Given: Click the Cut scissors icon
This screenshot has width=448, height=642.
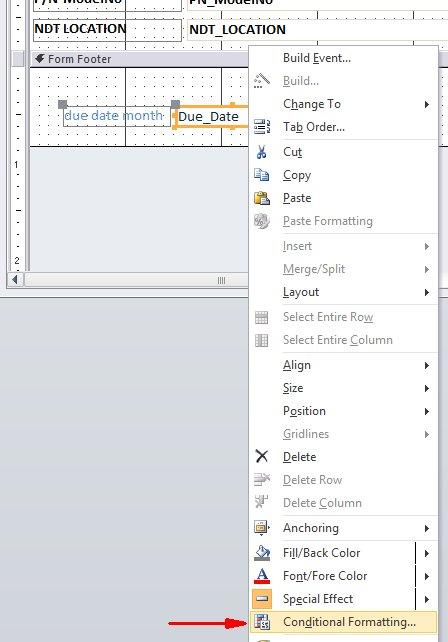Looking at the screenshot, I should click(x=261, y=152).
